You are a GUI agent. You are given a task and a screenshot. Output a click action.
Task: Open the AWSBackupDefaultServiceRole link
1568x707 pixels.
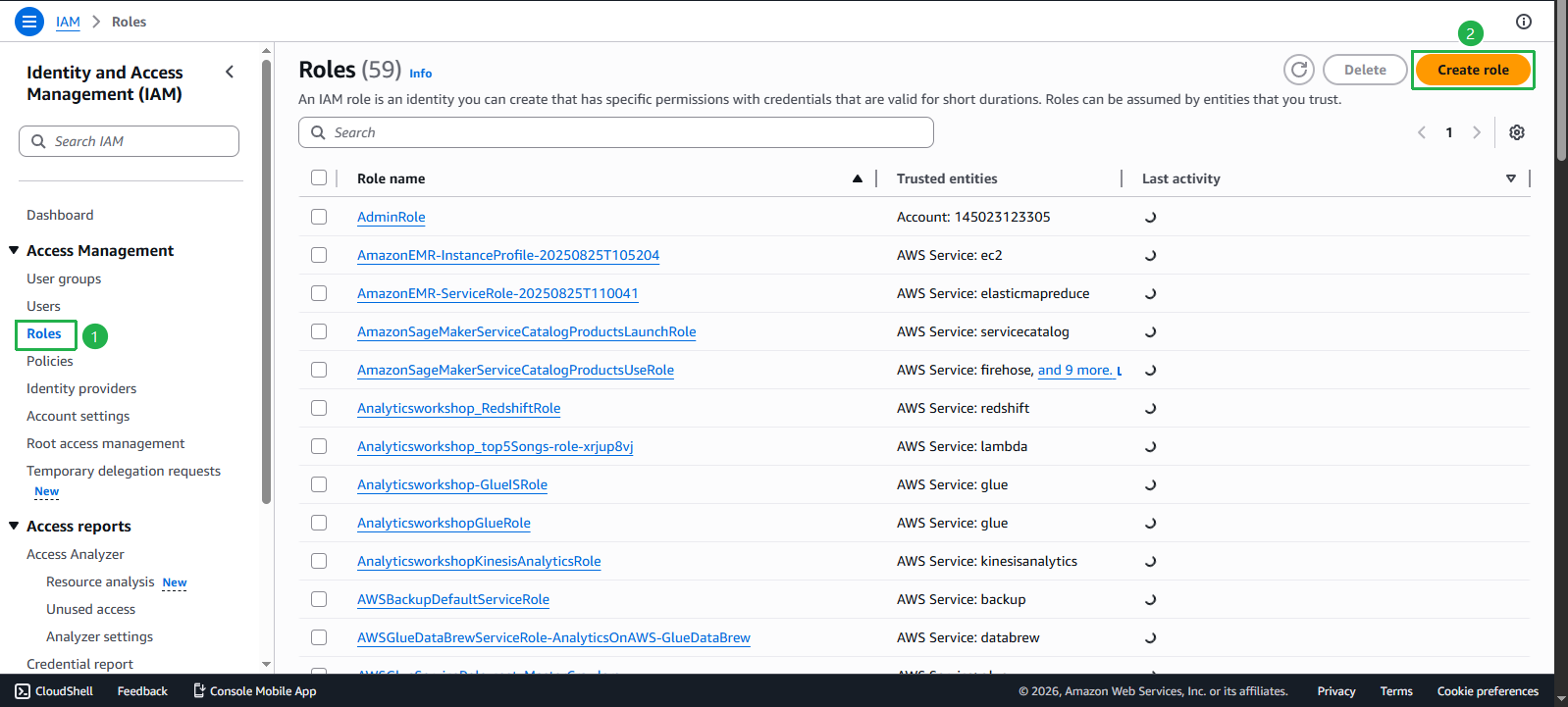(453, 599)
